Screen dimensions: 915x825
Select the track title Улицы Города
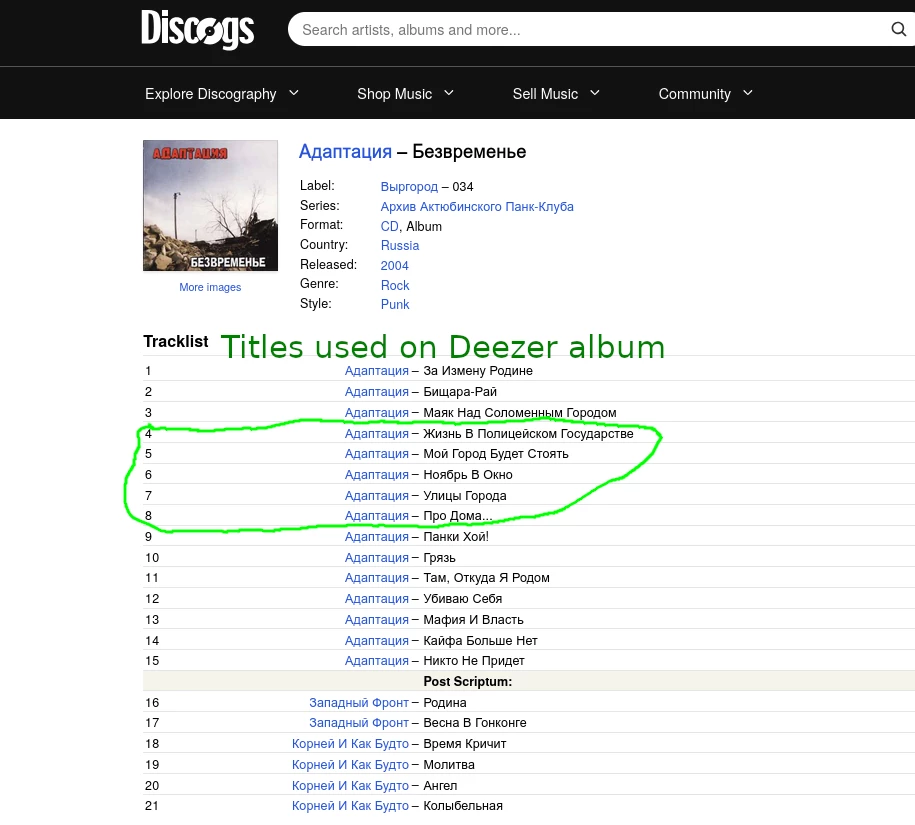[x=465, y=496]
